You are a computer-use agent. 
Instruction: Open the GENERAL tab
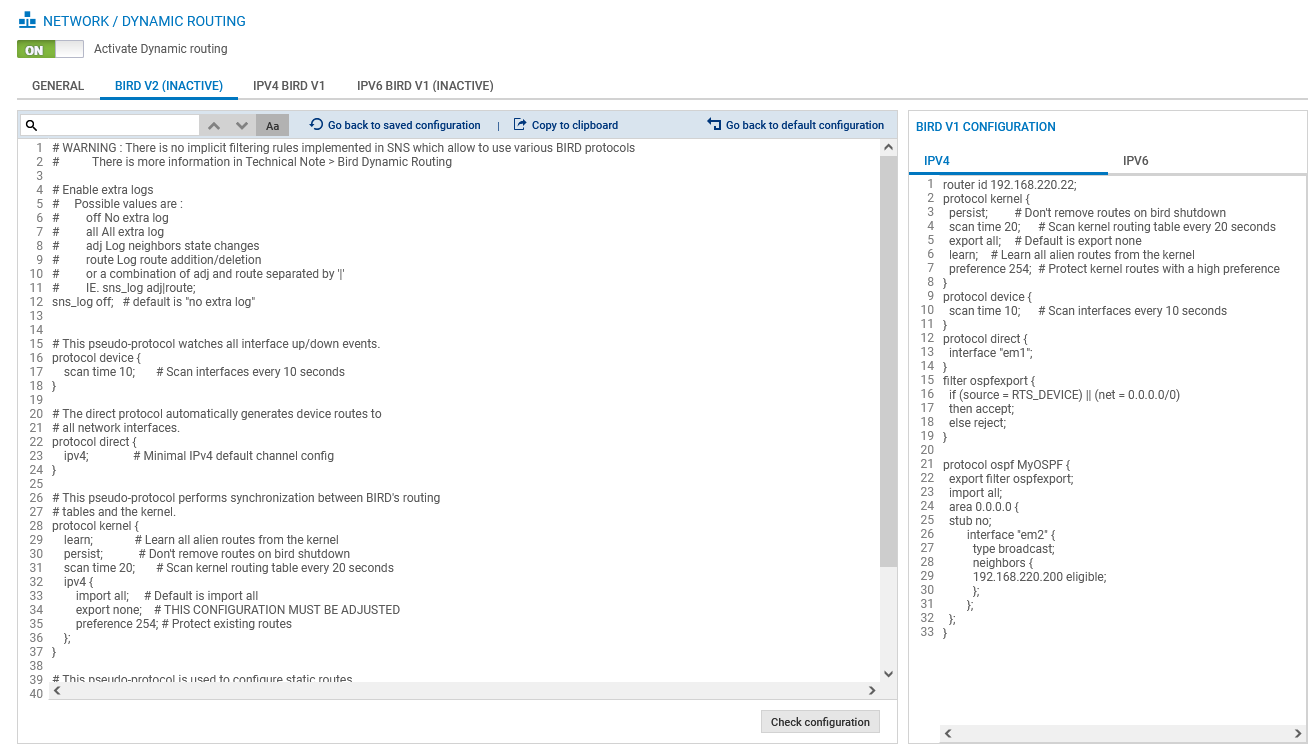coord(58,86)
